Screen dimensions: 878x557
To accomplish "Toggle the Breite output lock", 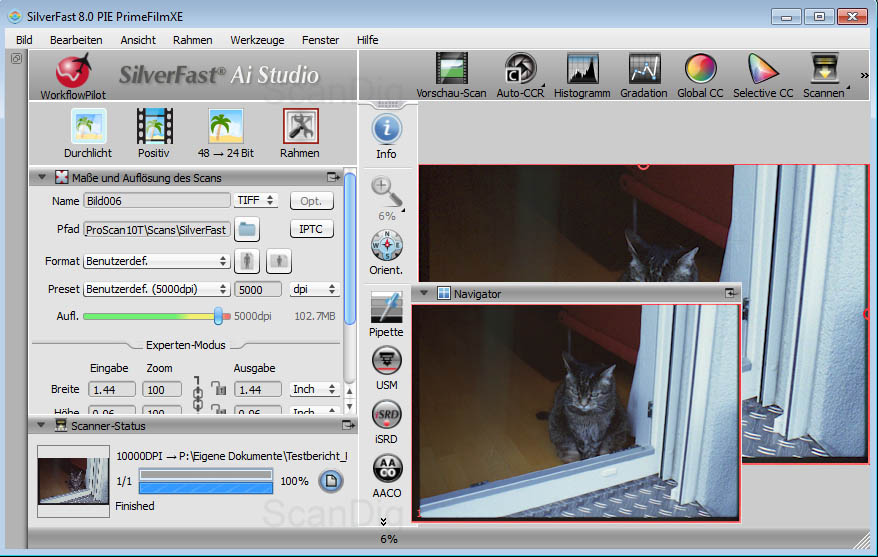I will point(218,388).
